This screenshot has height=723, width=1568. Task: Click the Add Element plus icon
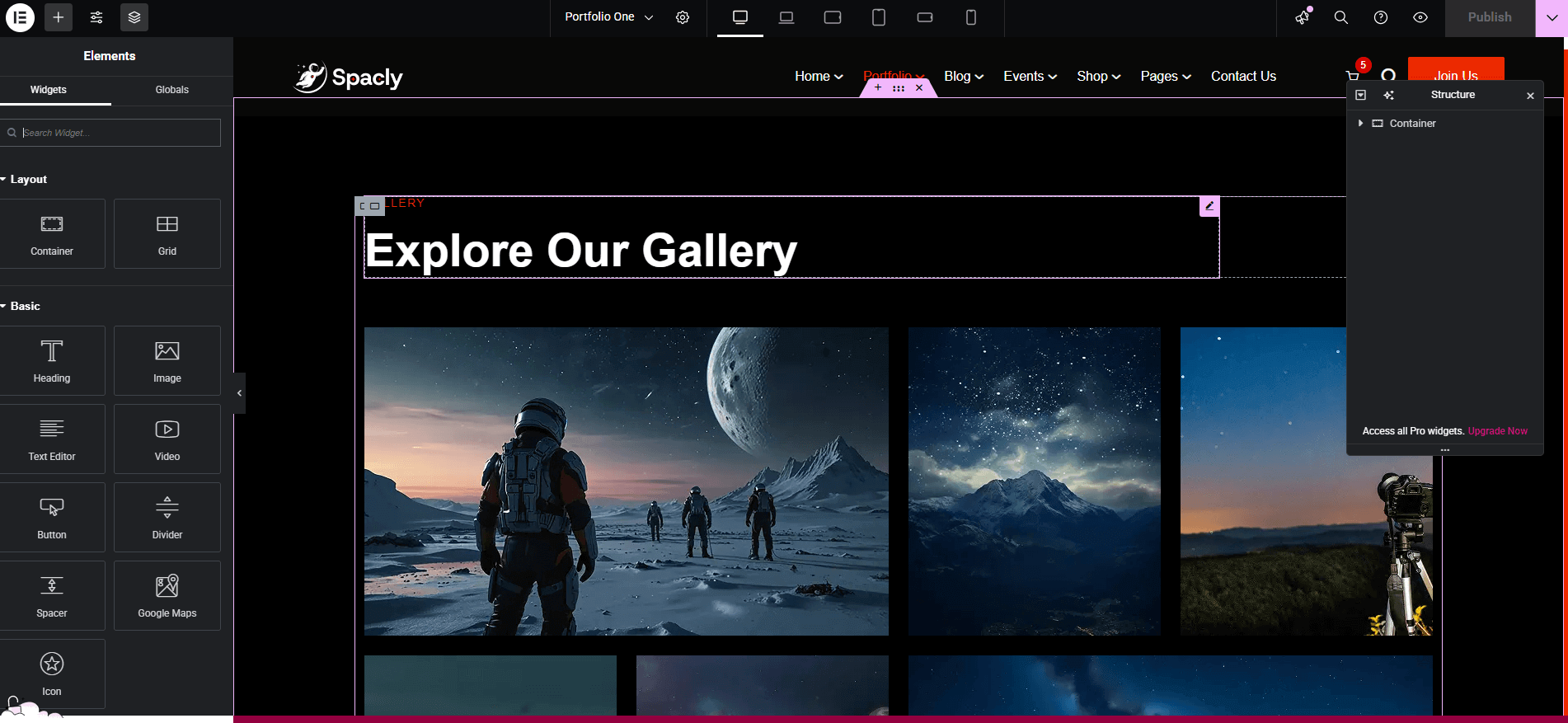coord(59,17)
